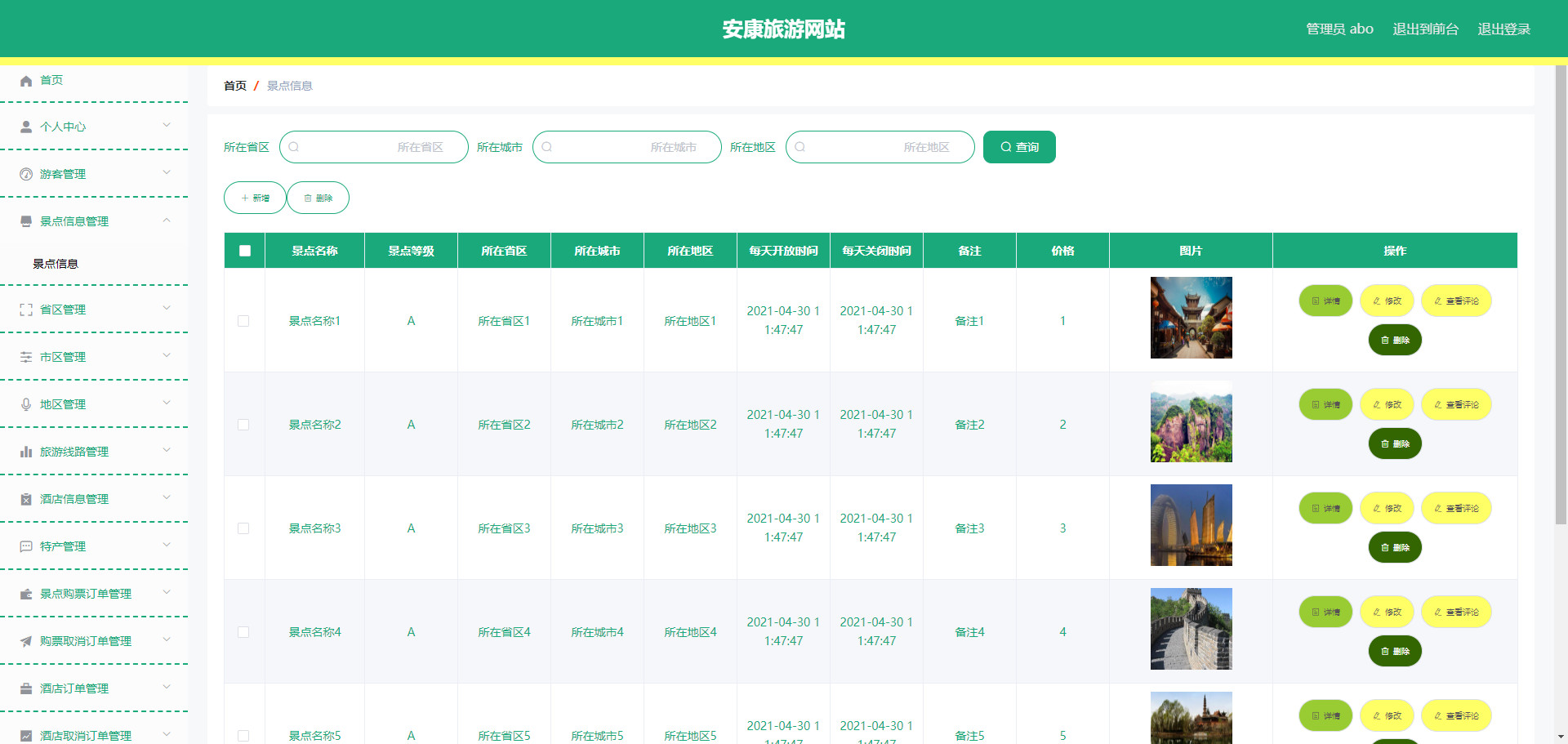Expand 游客管理 menu chevron

click(x=167, y=172)
